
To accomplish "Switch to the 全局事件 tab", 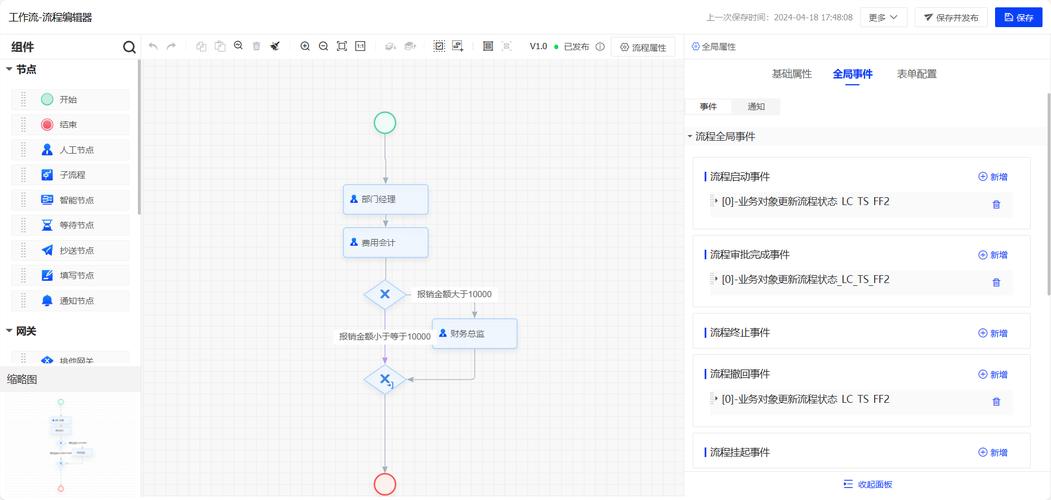I will click(x=853, y=74).
